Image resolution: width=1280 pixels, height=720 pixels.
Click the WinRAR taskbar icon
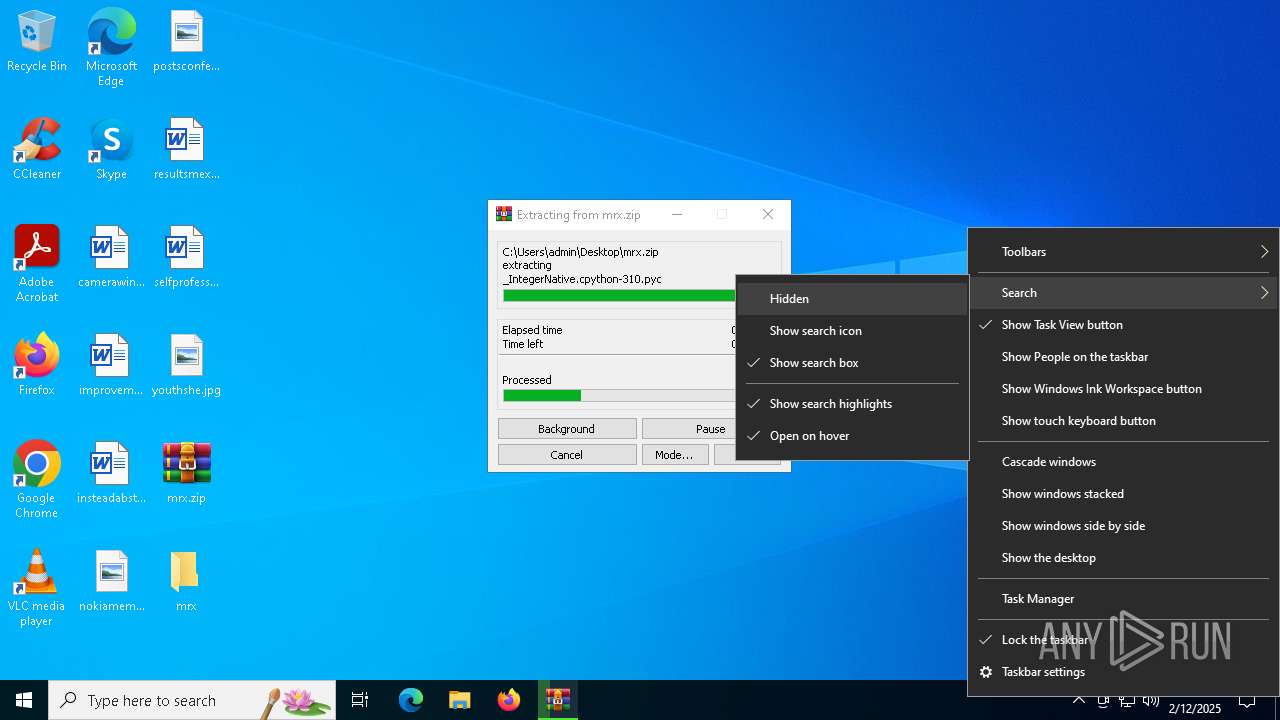[558, 700]
